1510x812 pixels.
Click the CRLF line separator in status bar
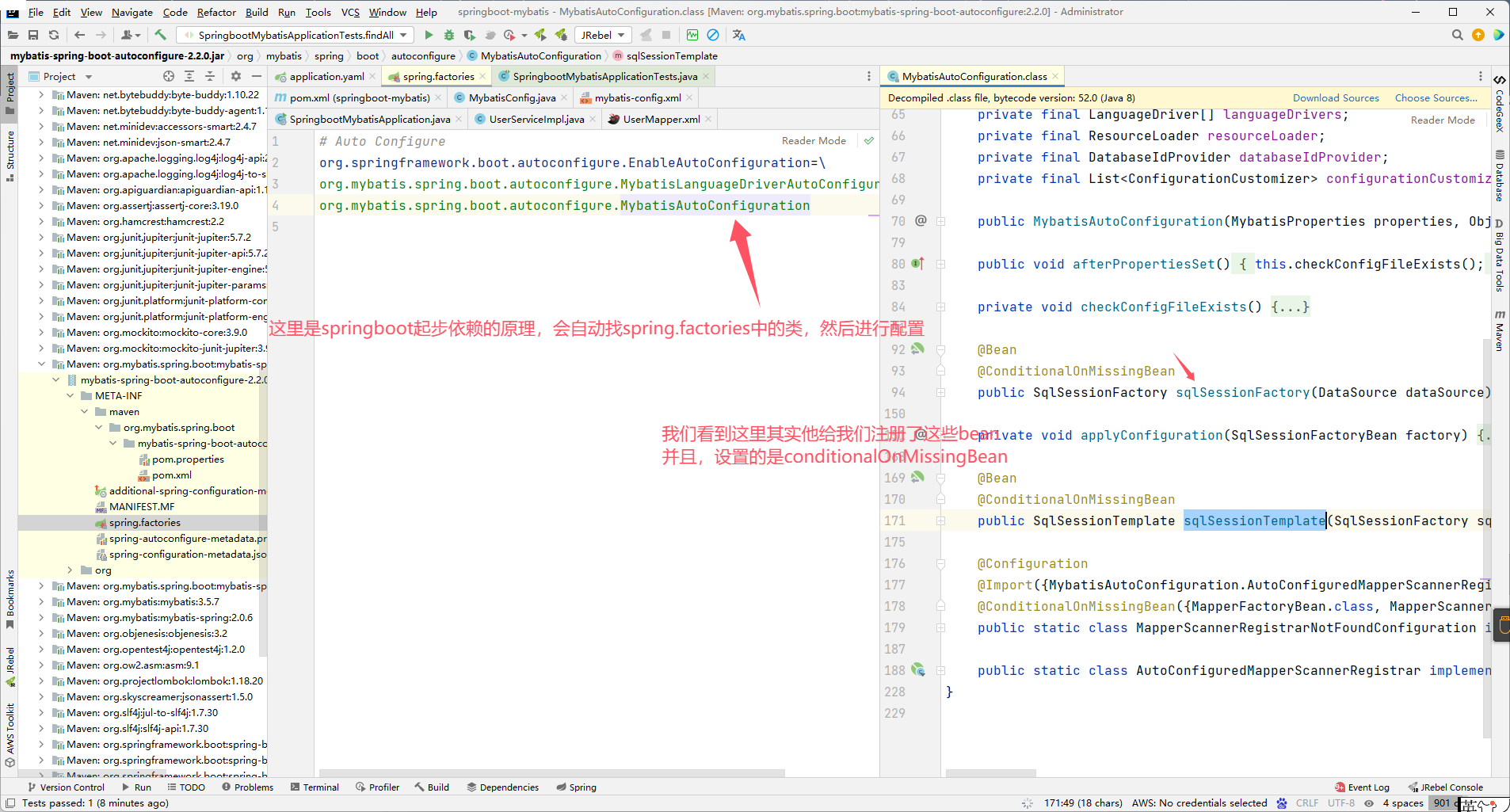coord(1307,802)
